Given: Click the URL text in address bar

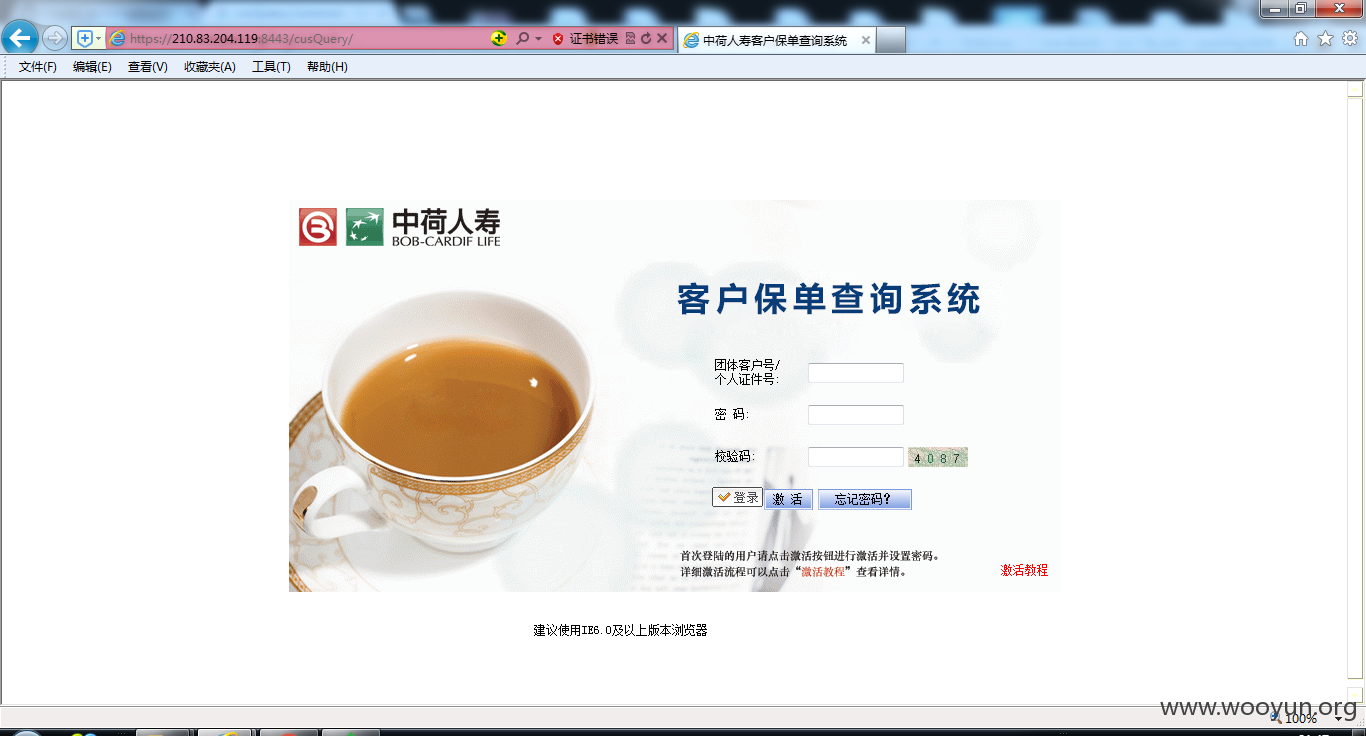Looking at the screenshot, I should [241, 39].
